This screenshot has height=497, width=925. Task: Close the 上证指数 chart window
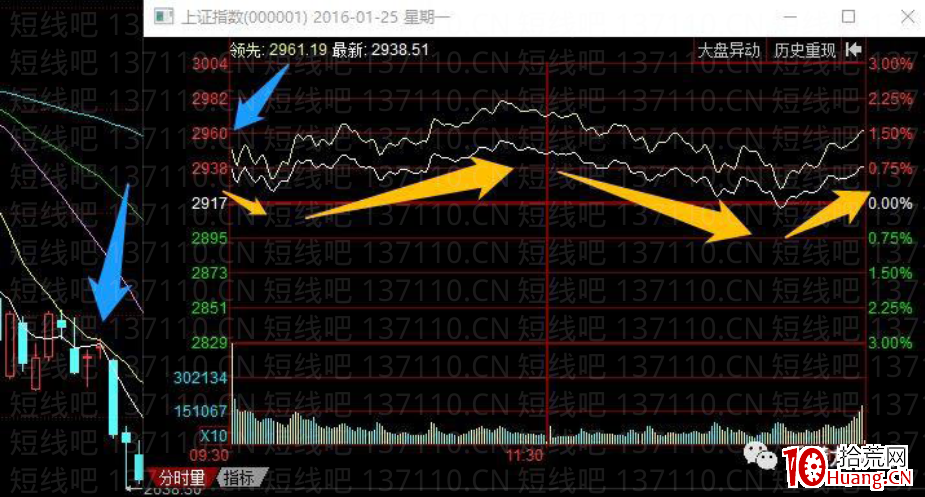908,16
